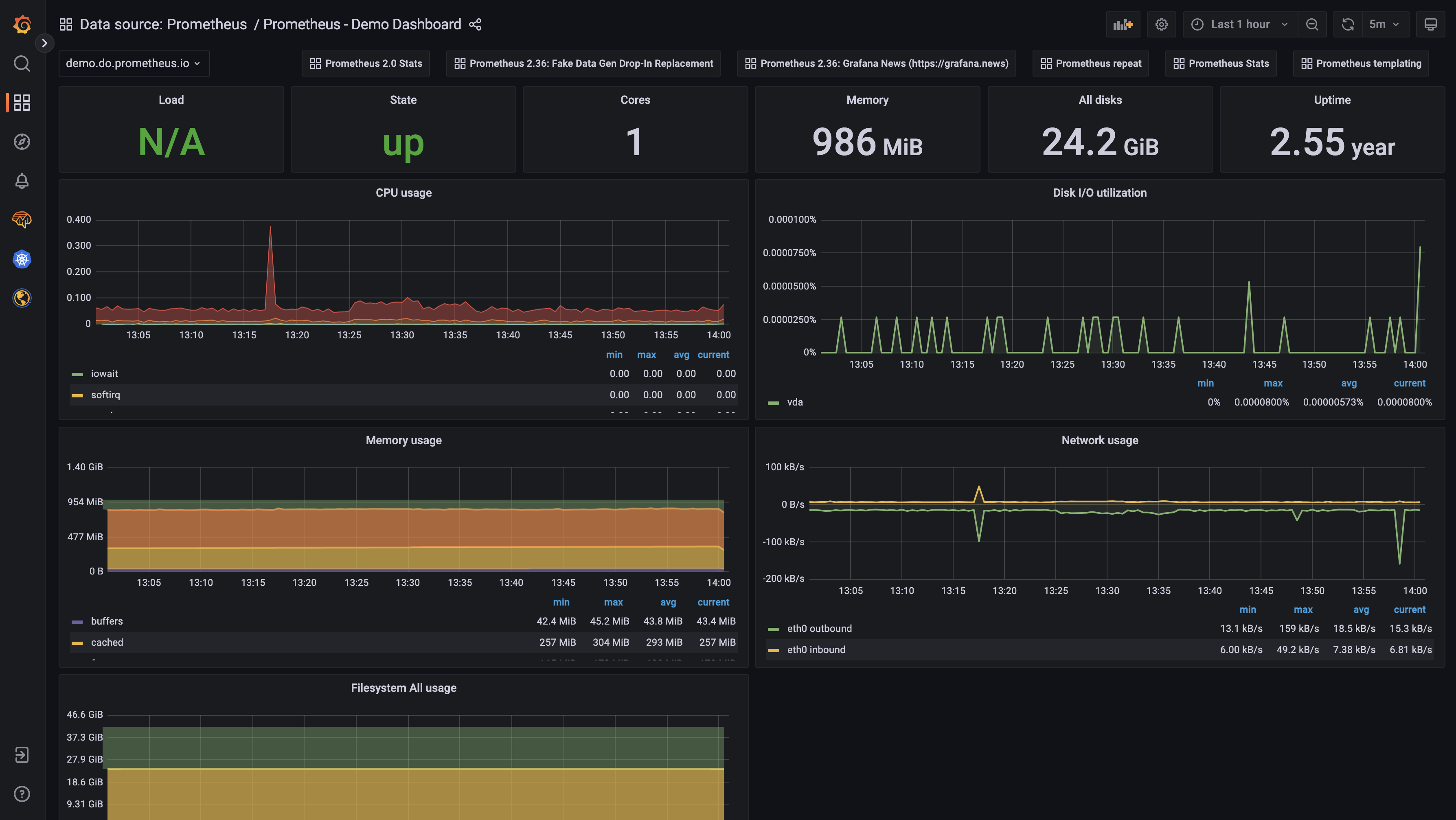Viewport: 1456px width, 820px height.
Task: Share dashboard via share icon
Action: tap(475, 24)
